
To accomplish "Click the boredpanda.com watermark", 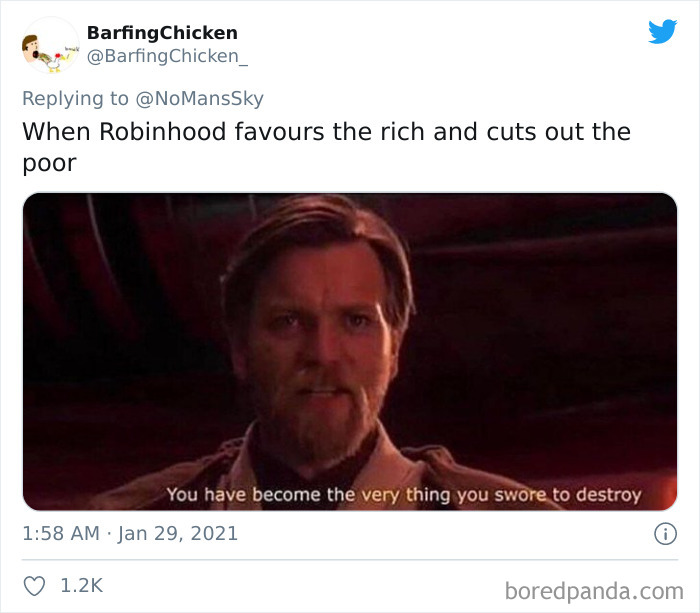I will (x=594, y=592).
